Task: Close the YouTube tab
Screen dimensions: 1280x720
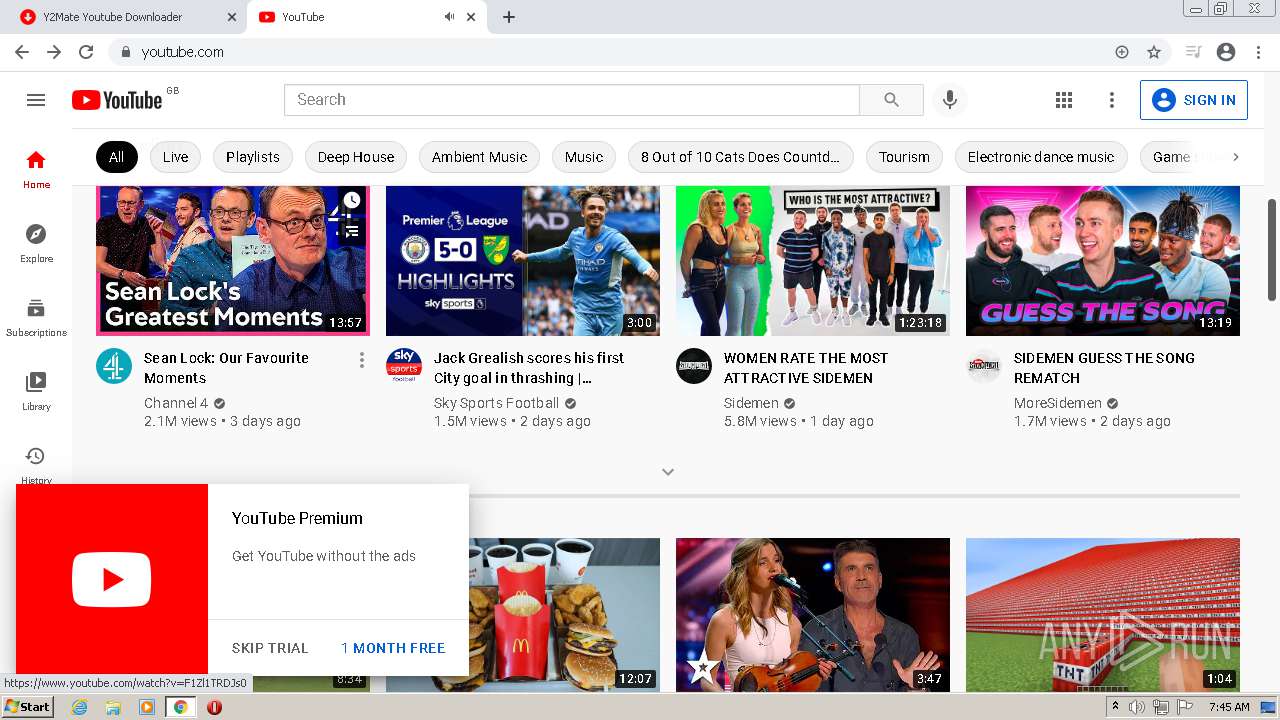Action: point(471,17)
